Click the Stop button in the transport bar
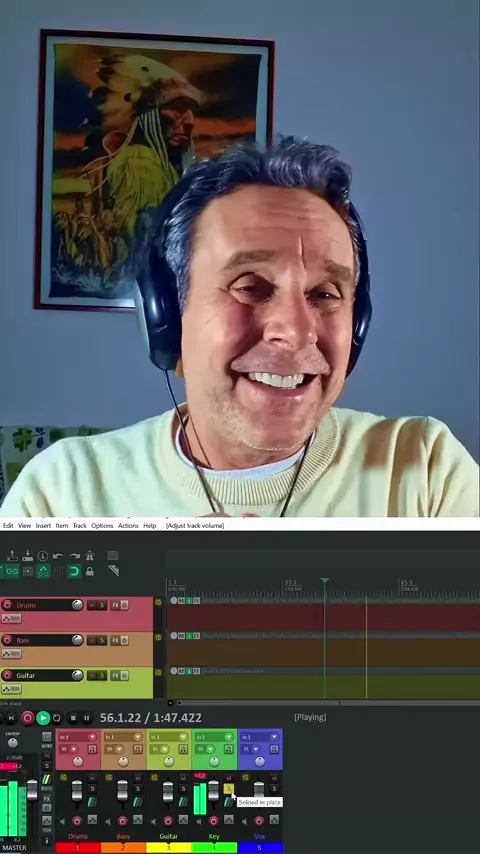The width and height of the screenshot is (480, 854). click(x=73, y=718)
